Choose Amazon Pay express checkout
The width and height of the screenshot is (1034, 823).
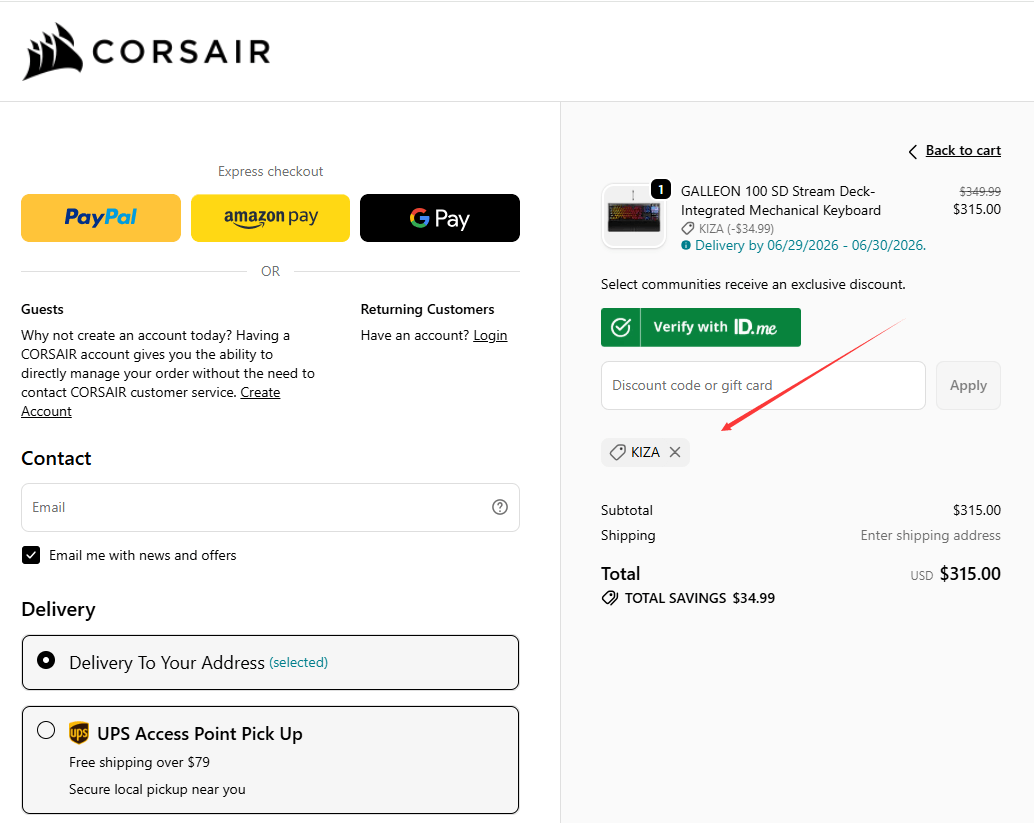[270, 218]
